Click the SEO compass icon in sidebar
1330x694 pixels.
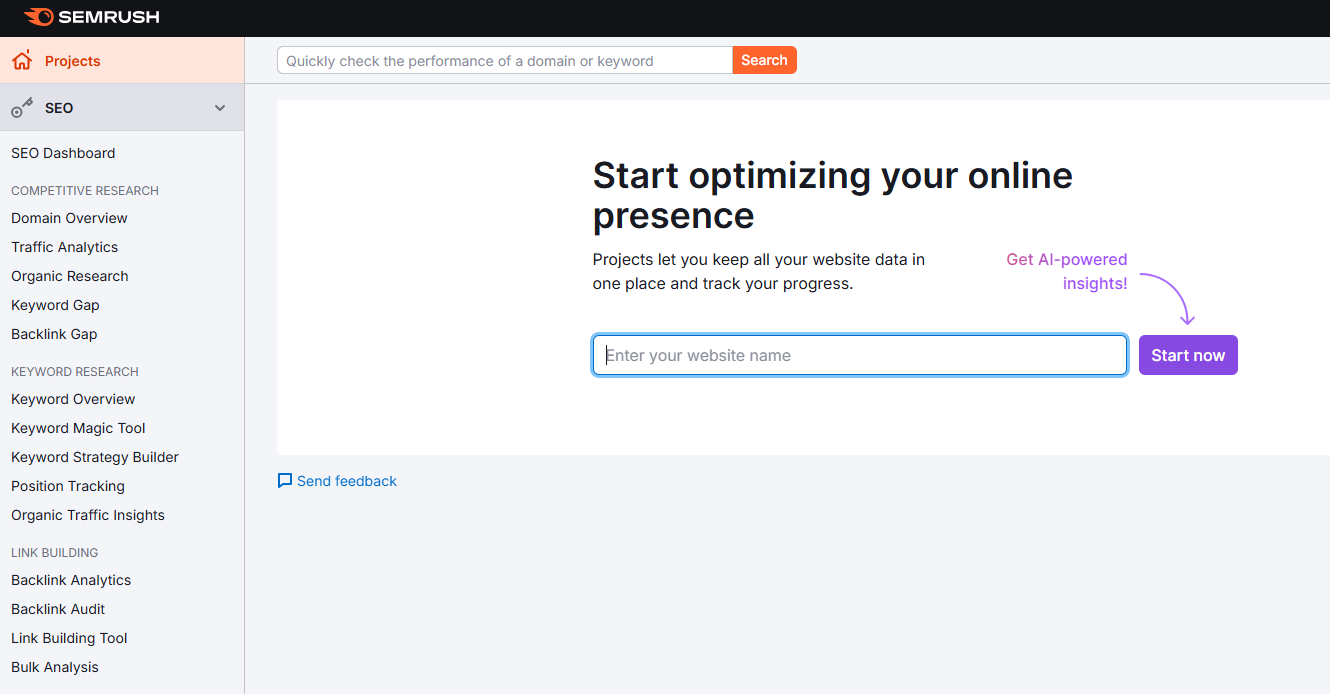point(21,107)
